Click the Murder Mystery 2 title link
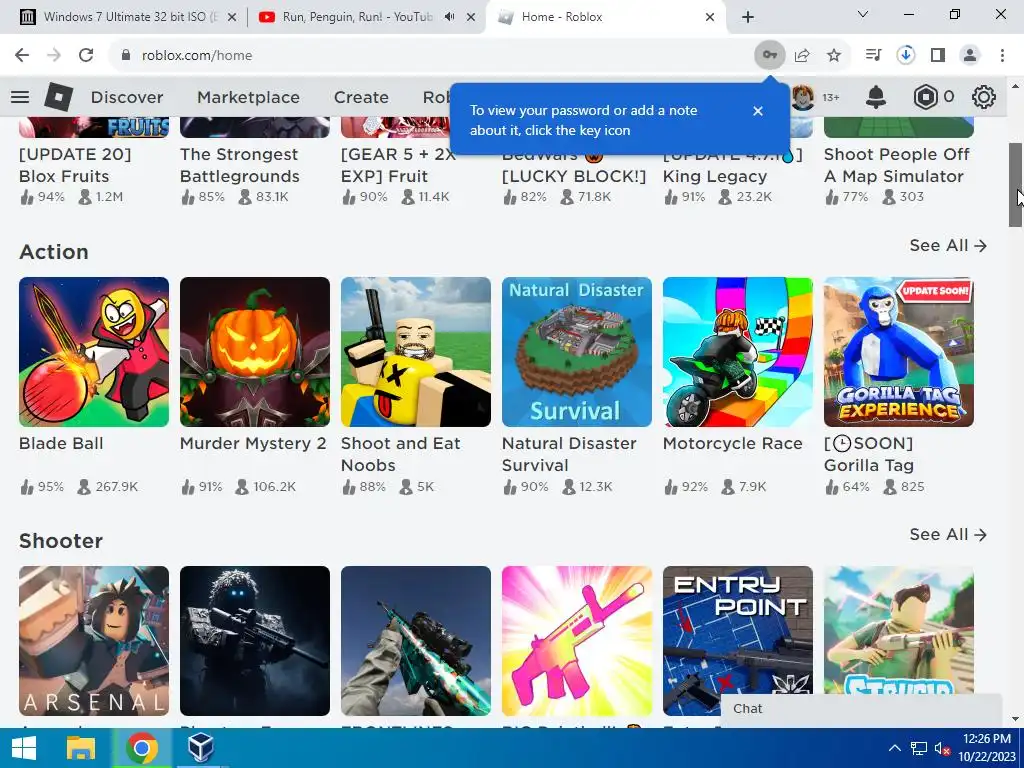Image resolution: width=1024 pixels, height=768 pixels. pyautogui.click(x=253, y=443)
